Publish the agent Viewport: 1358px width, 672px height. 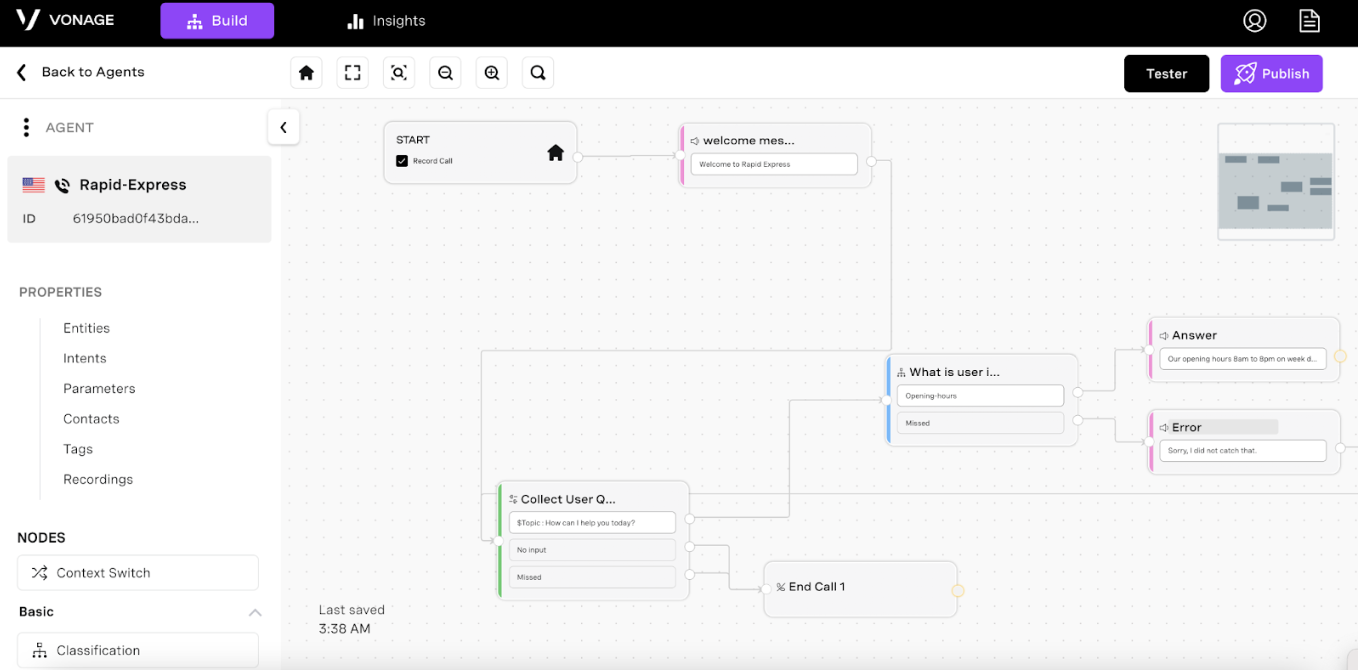coord(1271,74)
